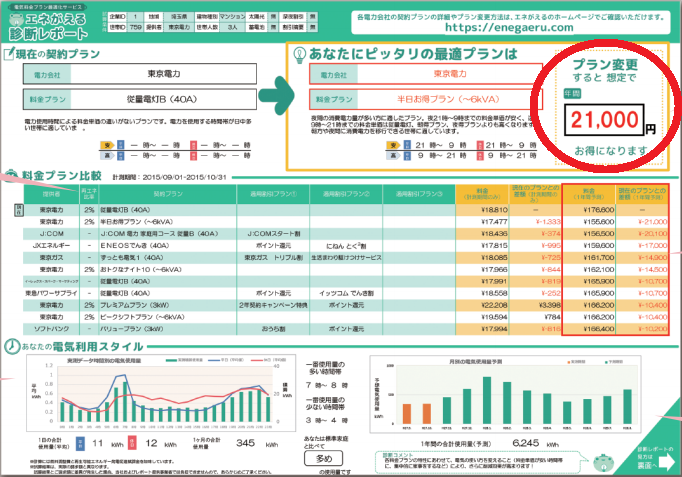Click the 東急パワーサプライ provider cell

(x=51, y=294)
